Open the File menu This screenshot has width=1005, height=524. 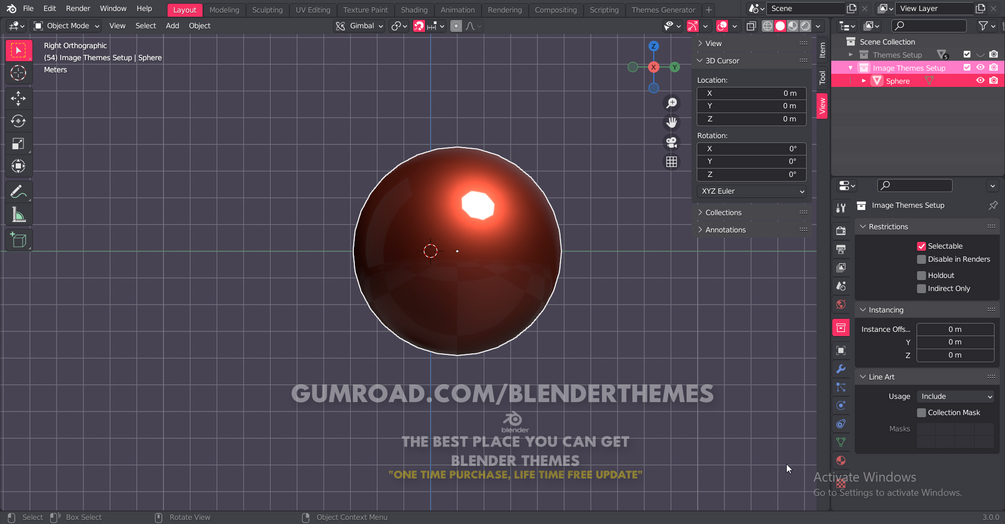(28, 9)
